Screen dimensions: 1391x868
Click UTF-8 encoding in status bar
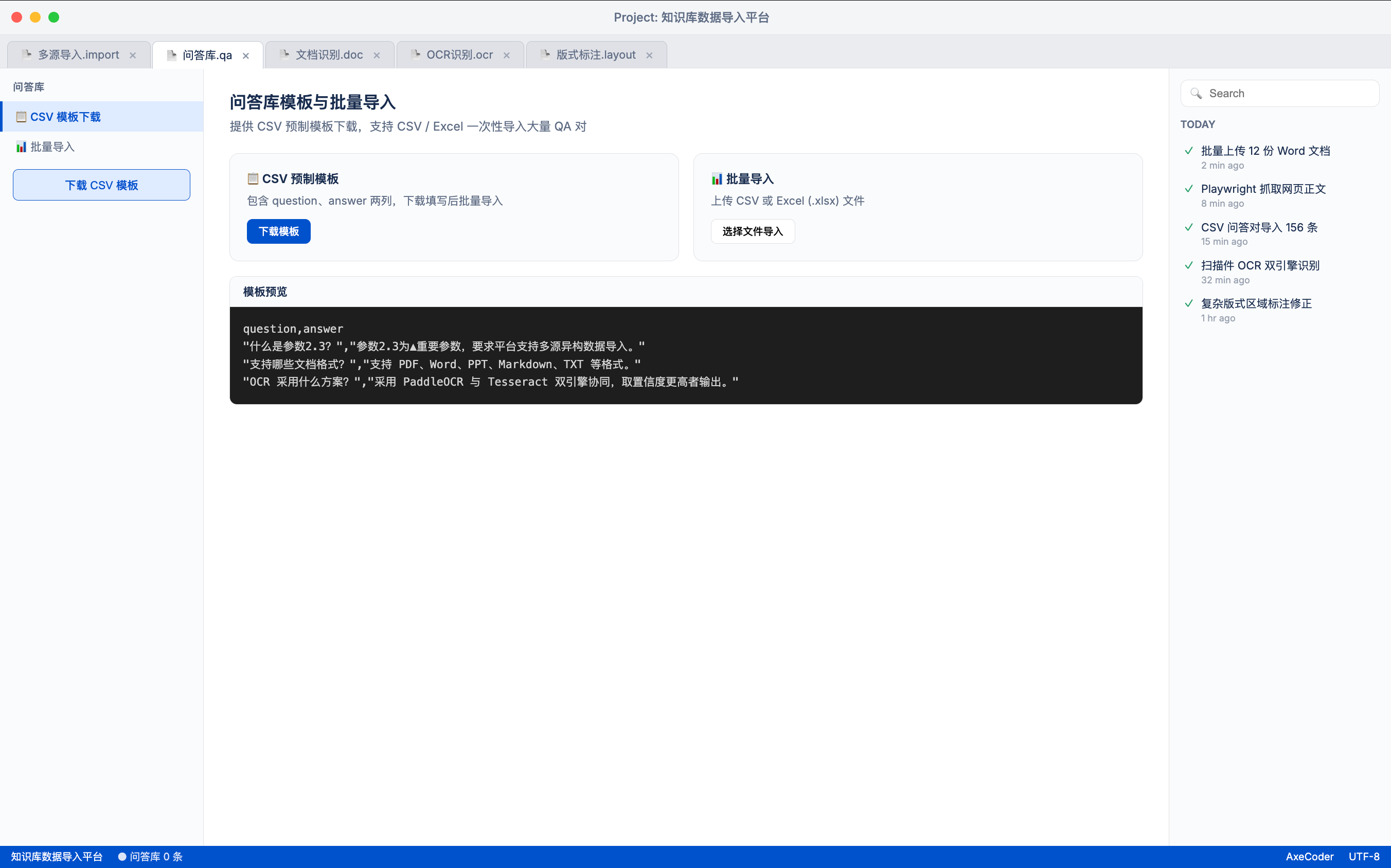coord(1363,857)
